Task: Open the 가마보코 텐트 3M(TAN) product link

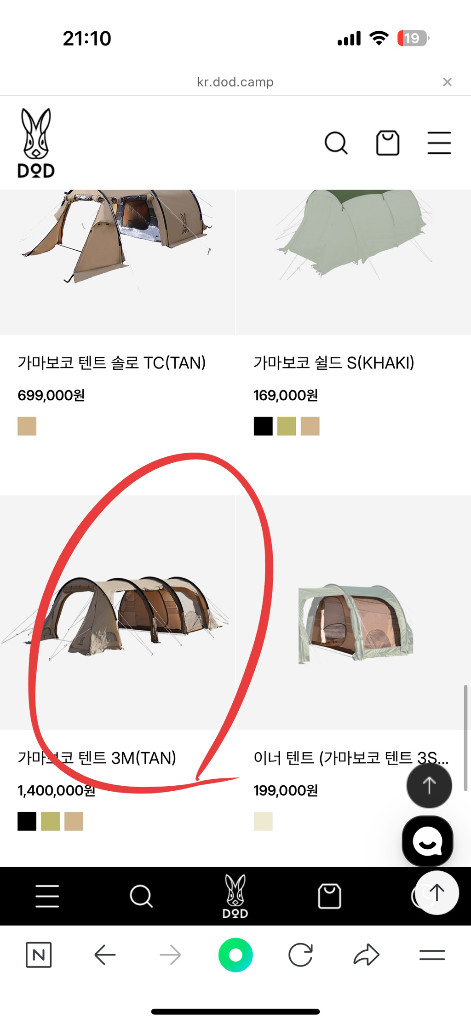Action: [x=97, y=758]
